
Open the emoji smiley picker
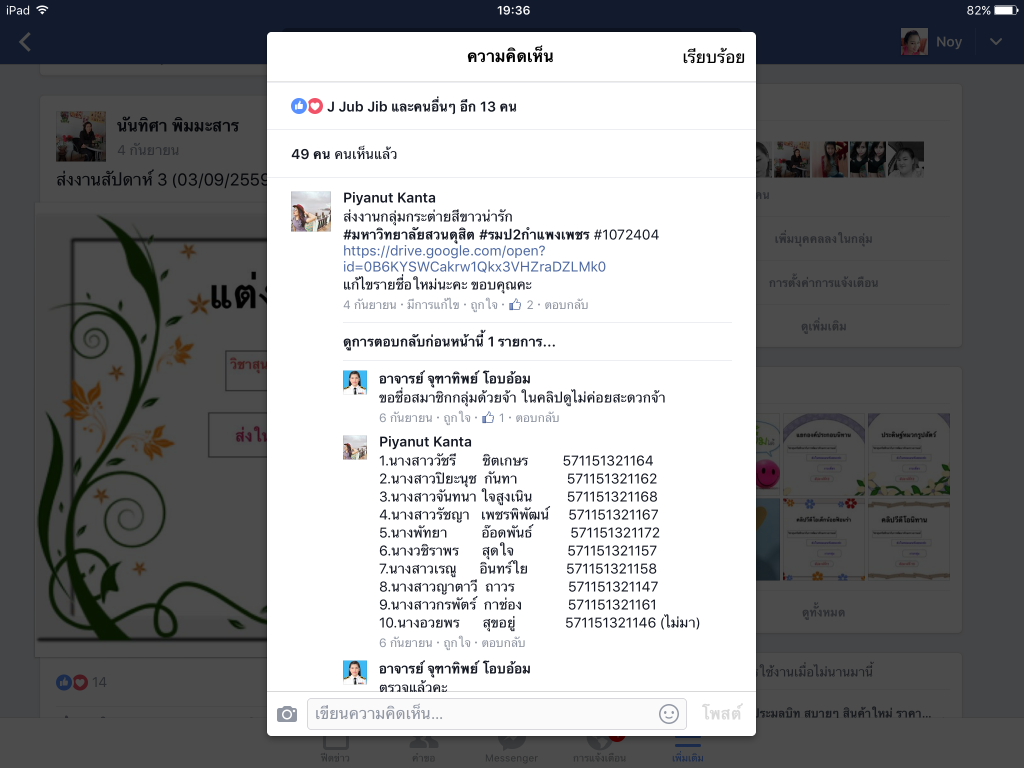click(x=669, y=714)
